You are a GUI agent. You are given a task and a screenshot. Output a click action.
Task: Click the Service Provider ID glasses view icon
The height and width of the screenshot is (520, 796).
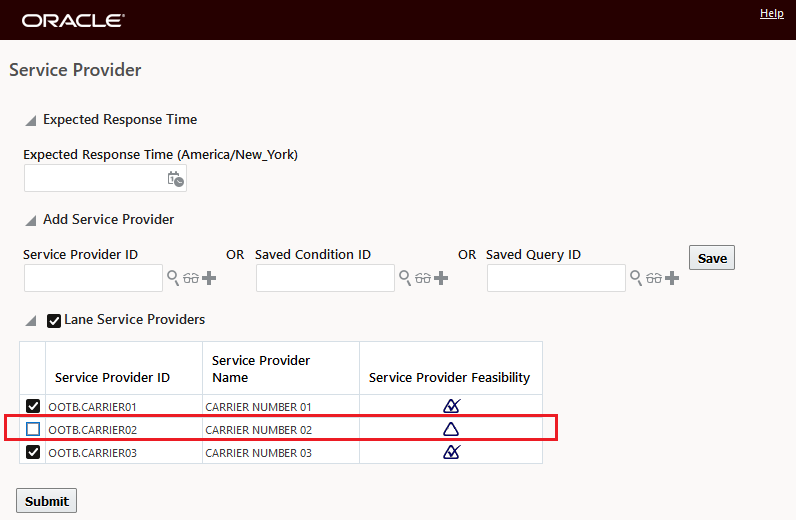[x=191, y=278]
